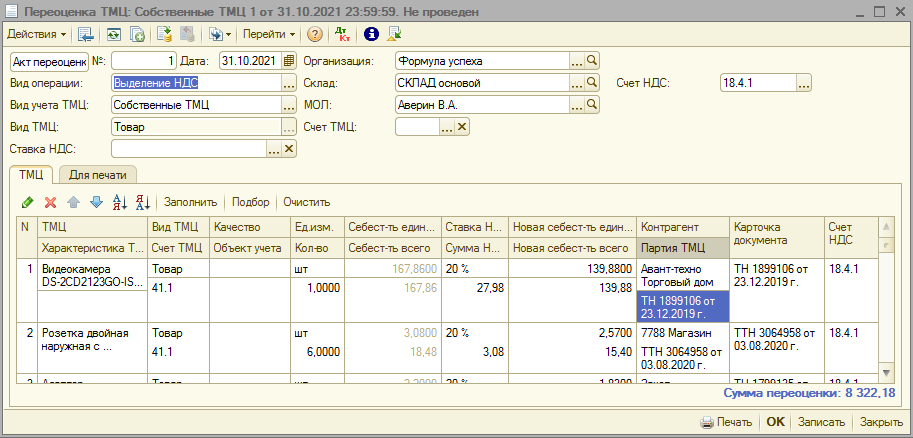Open the calendar picker for Дата
This screenshot has width=913, height=438.
(290, 61)
